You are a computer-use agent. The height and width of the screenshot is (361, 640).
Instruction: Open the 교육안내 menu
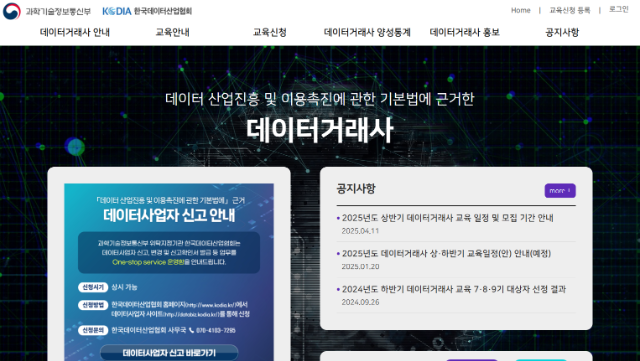coord(172,32)
